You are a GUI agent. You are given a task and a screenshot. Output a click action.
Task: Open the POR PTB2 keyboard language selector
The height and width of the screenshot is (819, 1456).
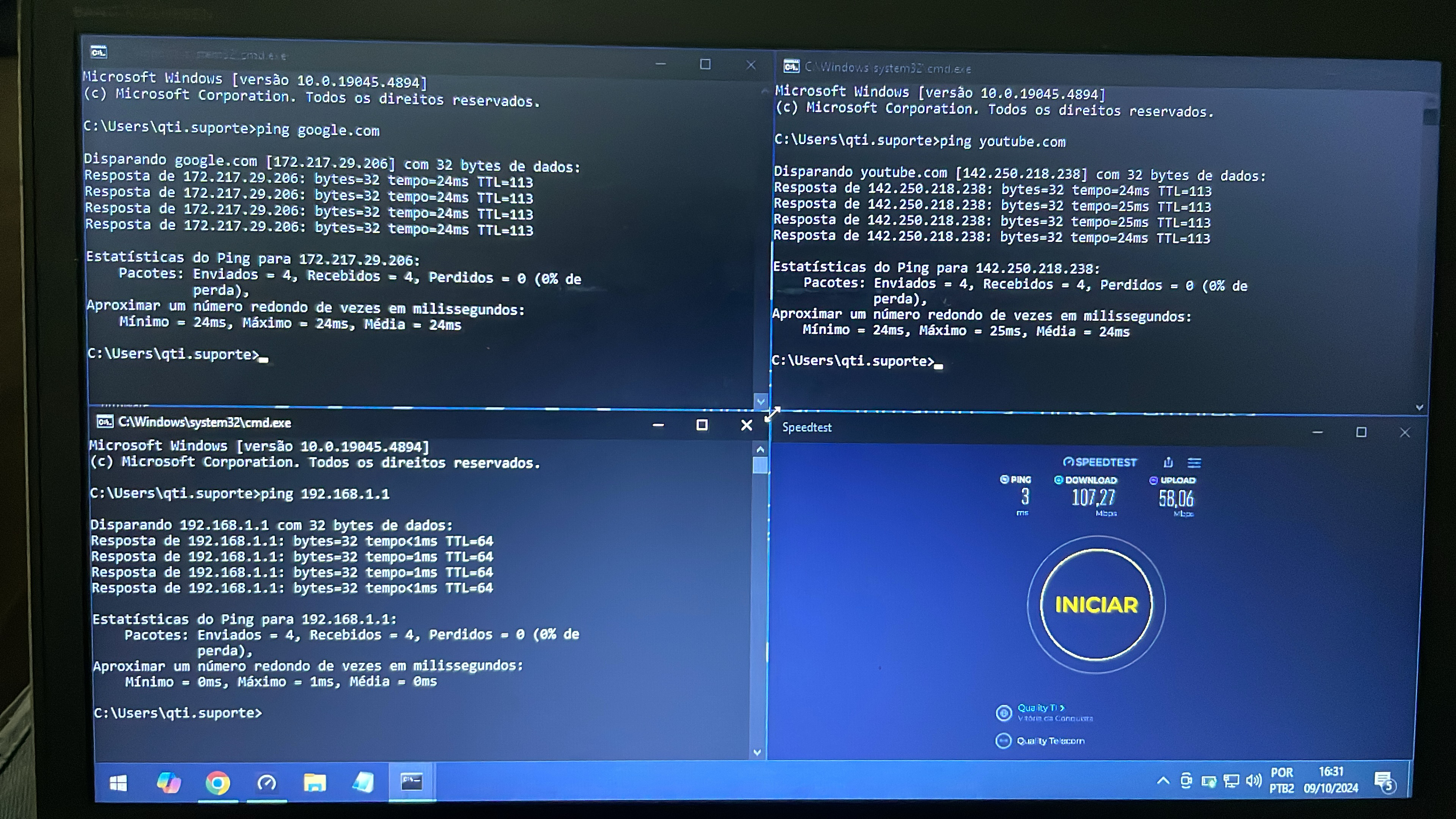click(x=1281, y=780)
